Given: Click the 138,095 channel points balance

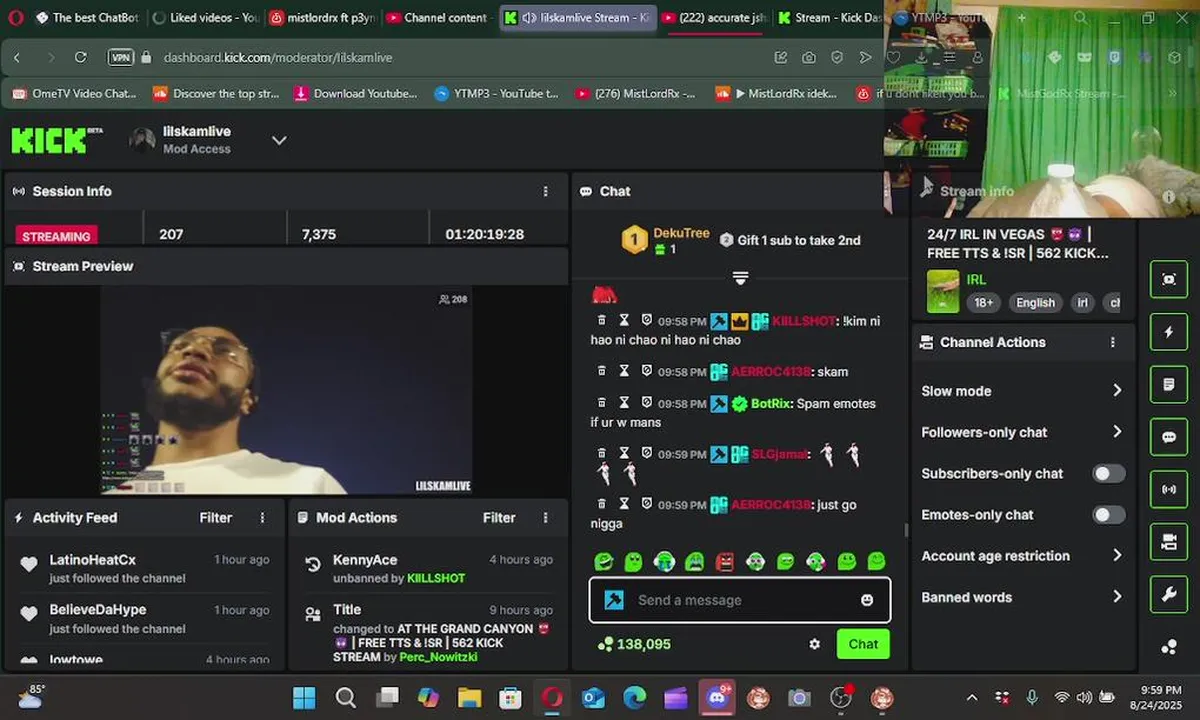Looking at the screenshot, I should point(633,644).
